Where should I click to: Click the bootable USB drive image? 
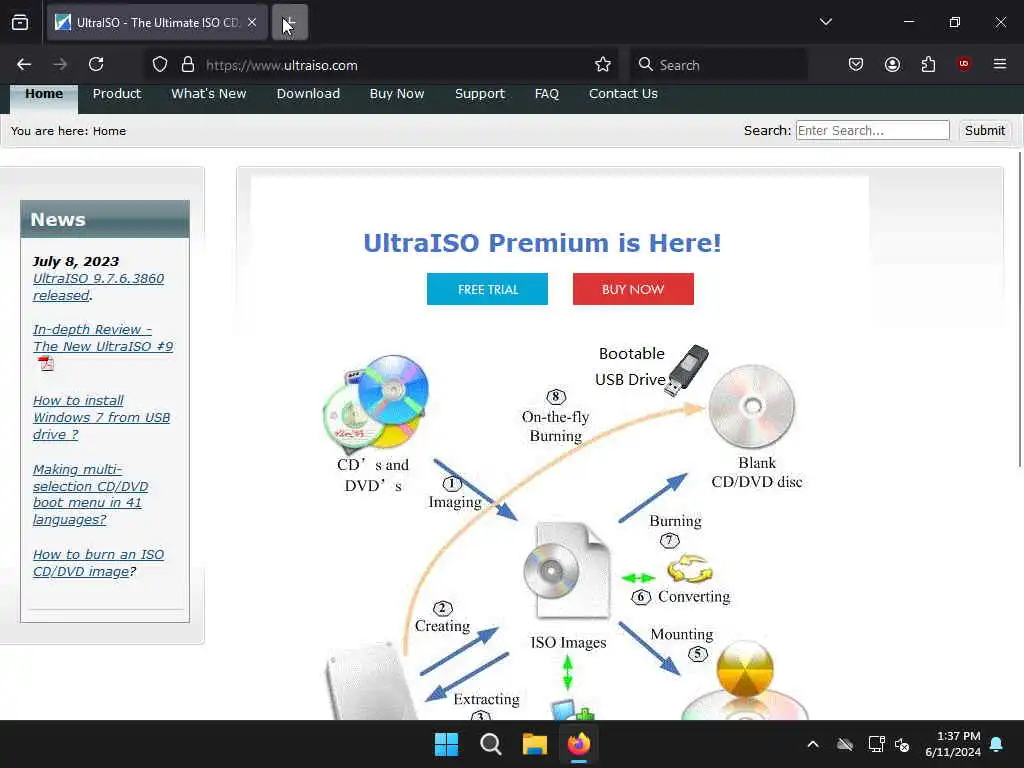(x=686, y=370)
